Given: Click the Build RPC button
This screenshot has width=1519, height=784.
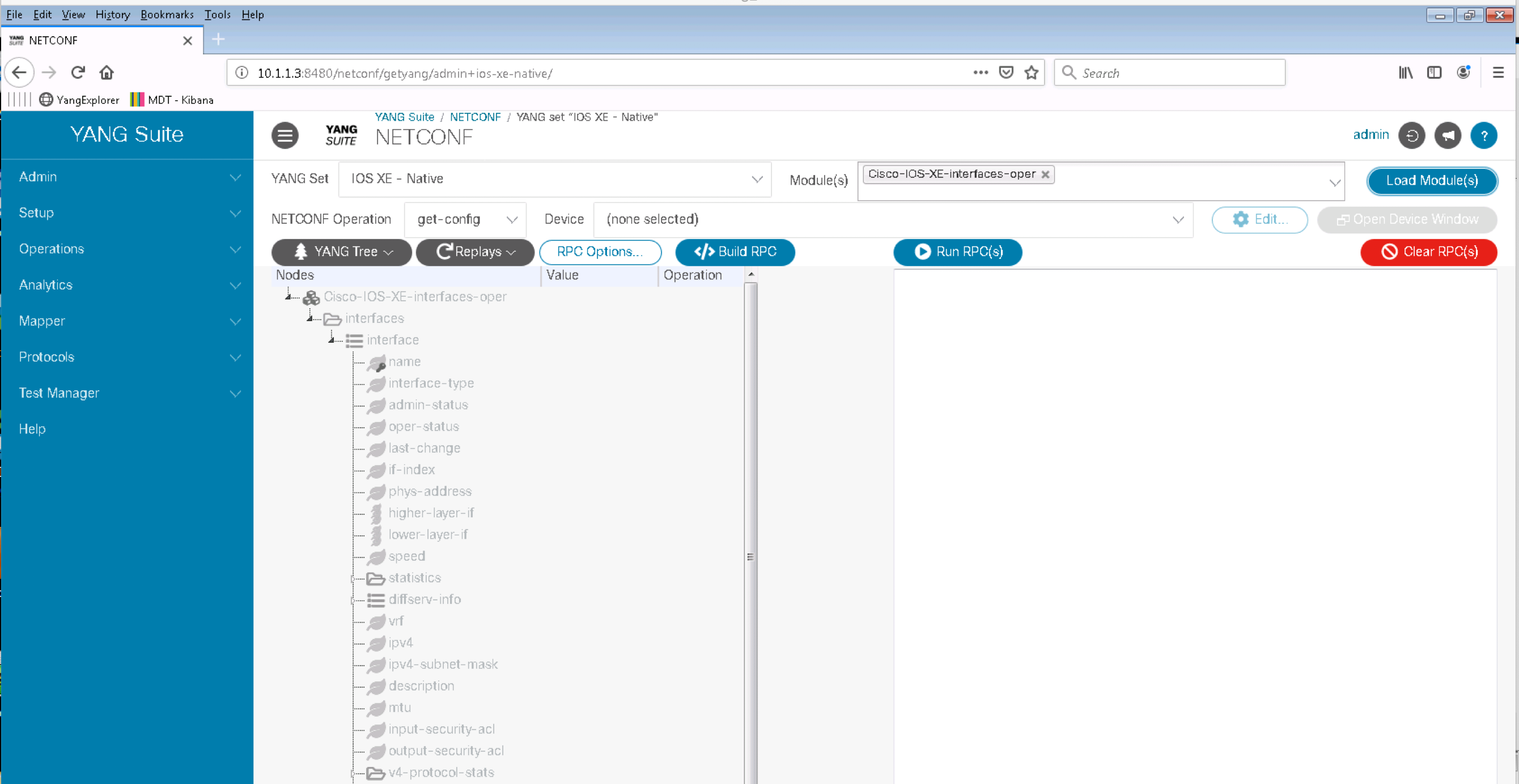Looking at the screenshot, I should click(735, 252).
